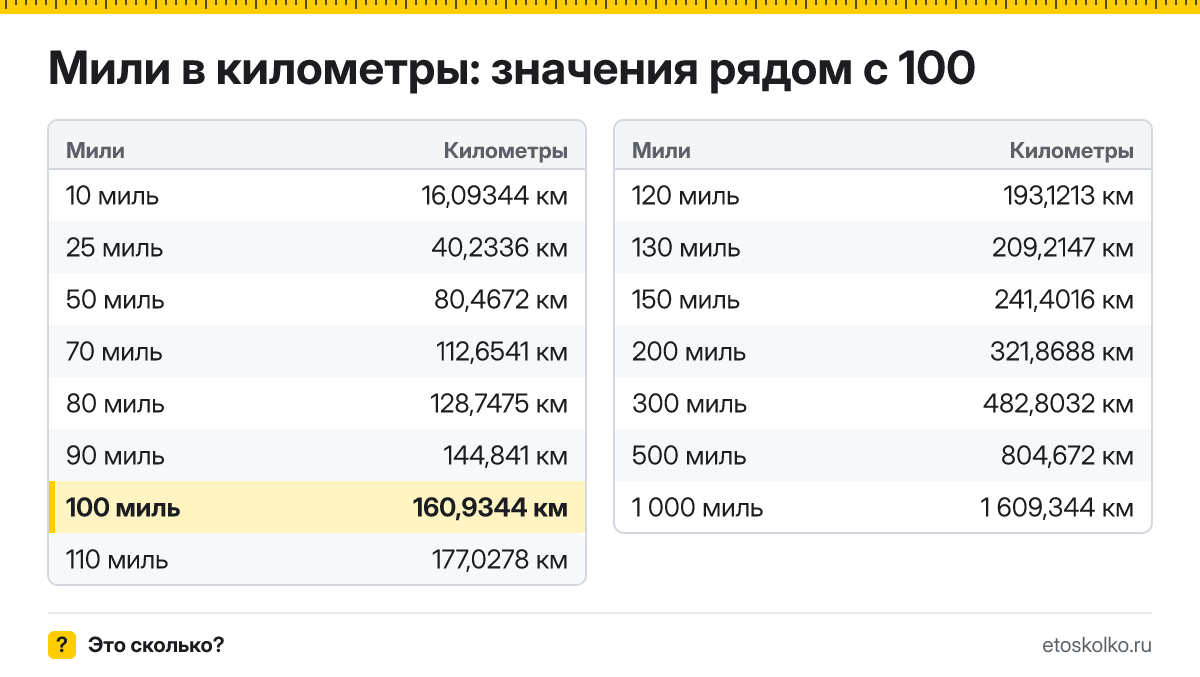Image resolution: width=1200 pixels, height=677 pixels.
Task: Select the "16,09344 км" value
Action: coord(495,195)
